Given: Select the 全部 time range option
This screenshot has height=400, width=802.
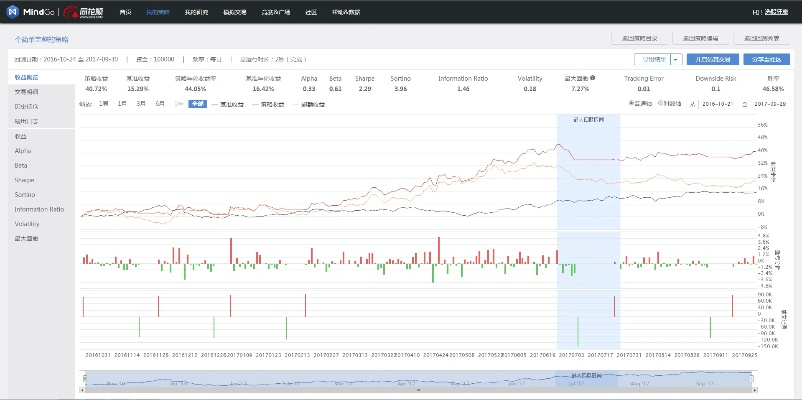Looking at the screenshot, I should [195, 103].
